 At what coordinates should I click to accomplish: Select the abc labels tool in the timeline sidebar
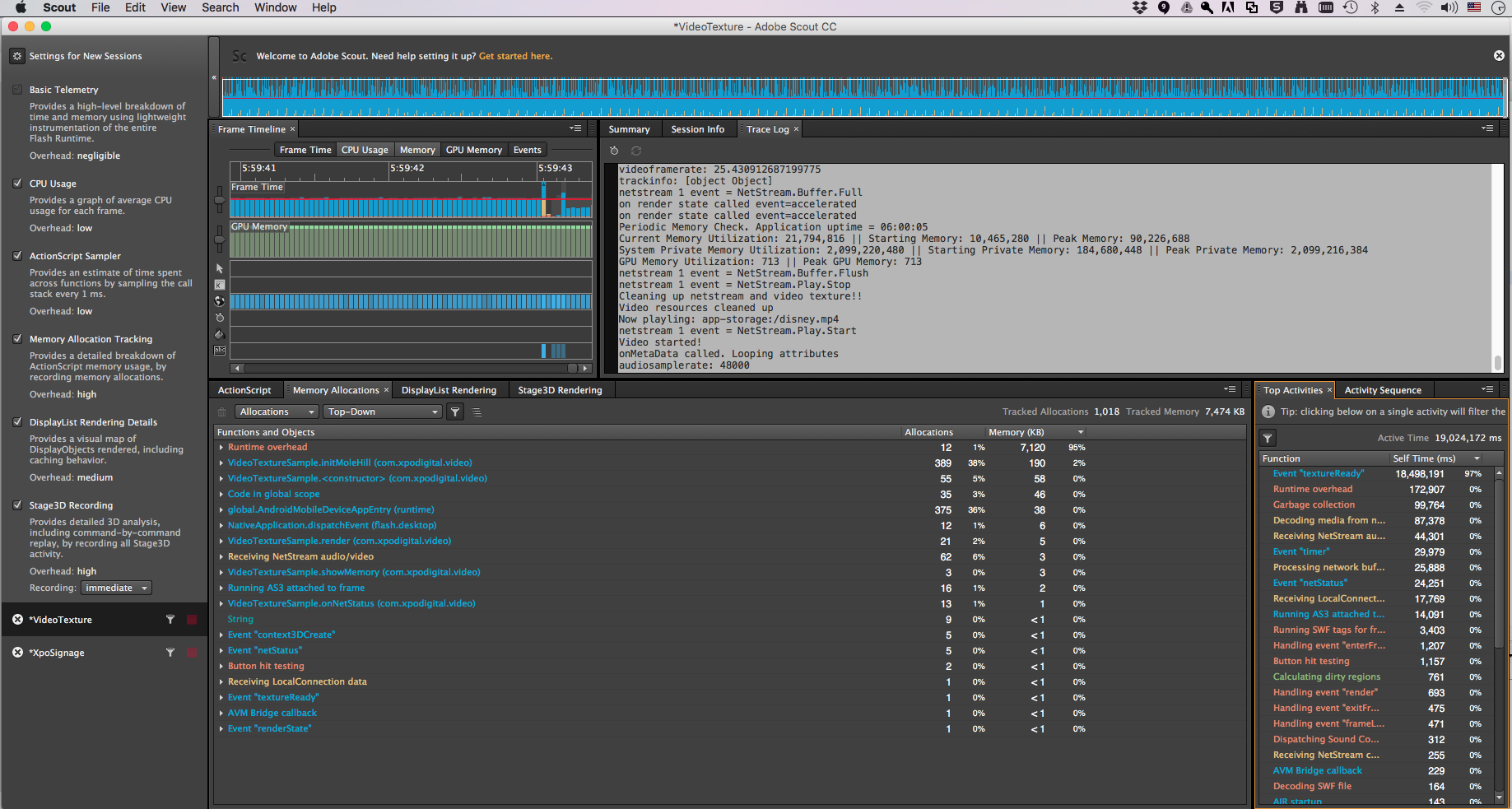click(x=219, y=351)
